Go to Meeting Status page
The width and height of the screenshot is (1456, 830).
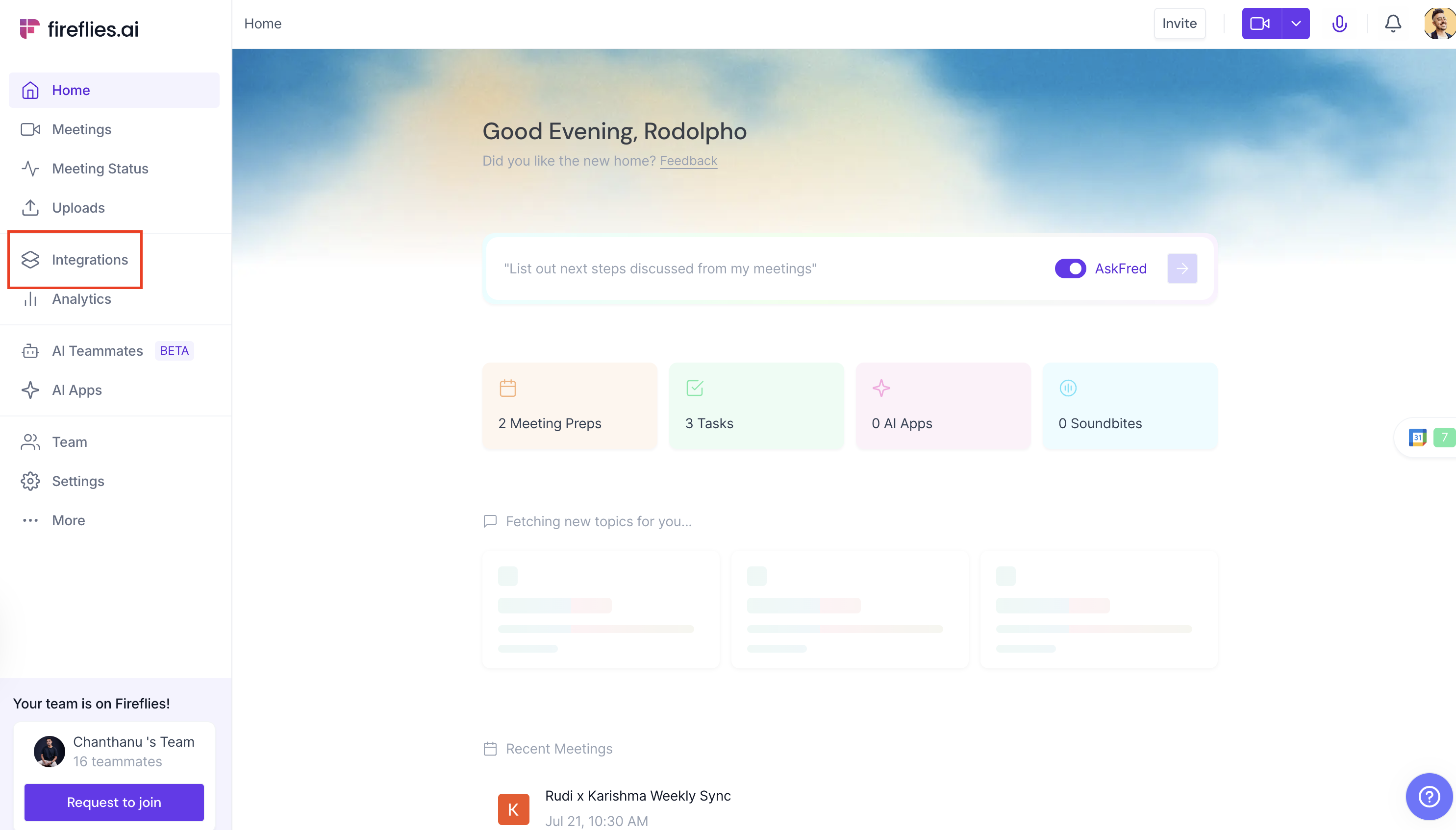[100, 169]
